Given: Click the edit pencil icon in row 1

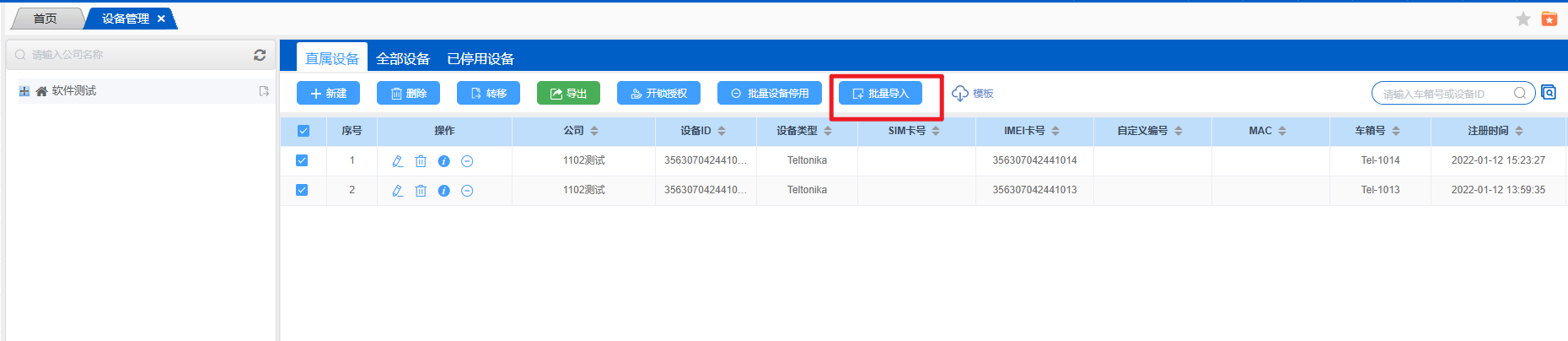Looking at the screenshot, I should pos(397,161).
